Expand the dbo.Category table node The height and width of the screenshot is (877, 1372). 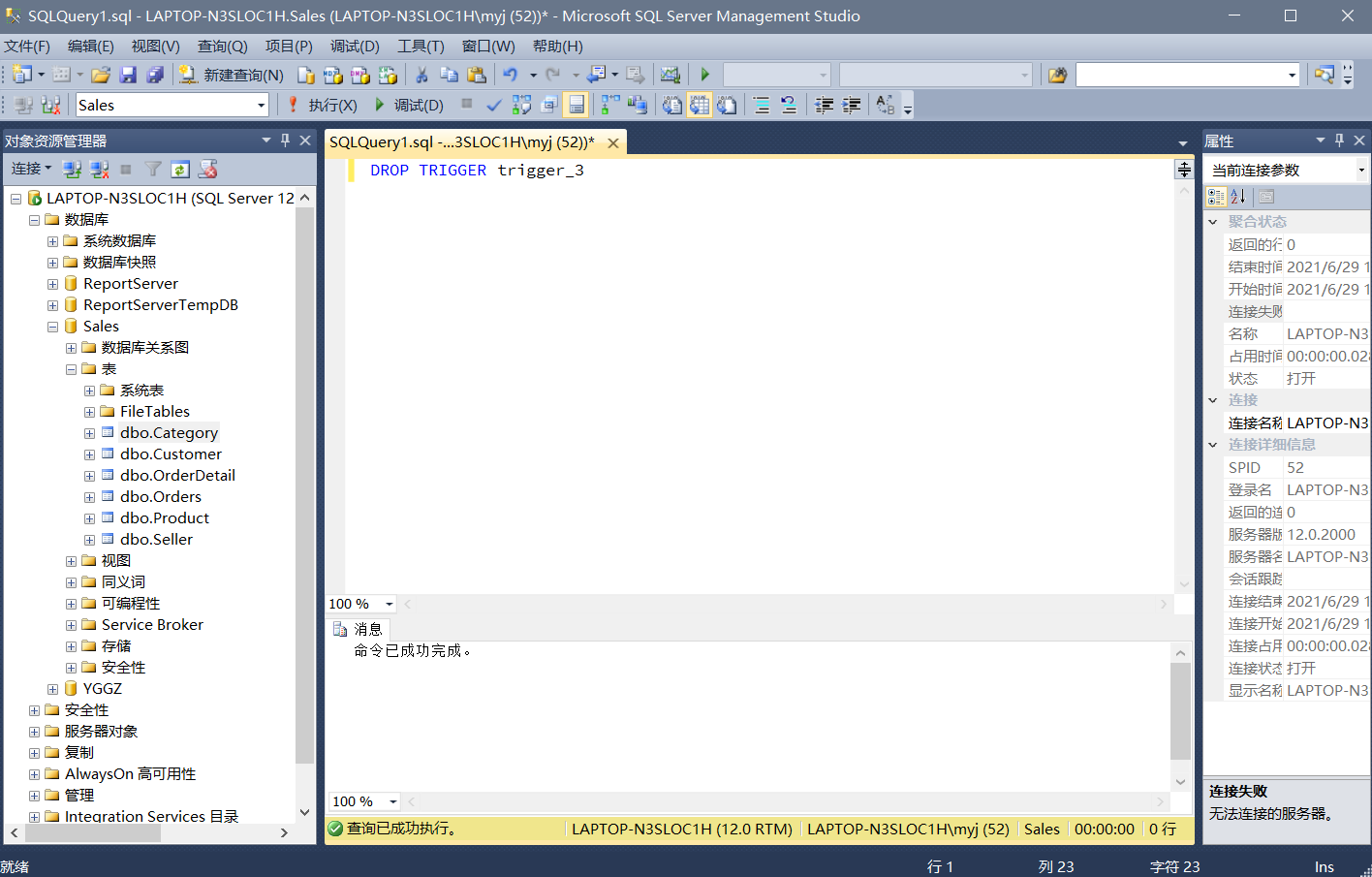click(x=89, y=433)
